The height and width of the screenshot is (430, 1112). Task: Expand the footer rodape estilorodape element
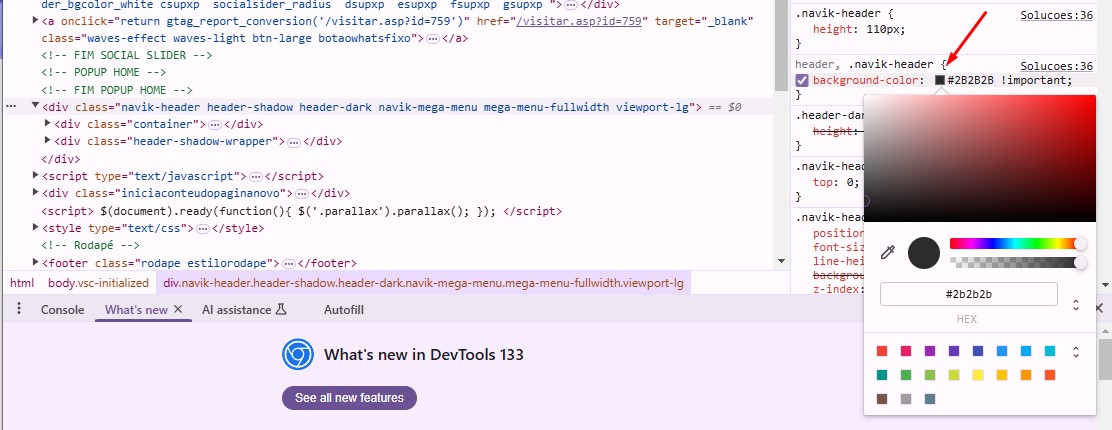coord(36,263)
